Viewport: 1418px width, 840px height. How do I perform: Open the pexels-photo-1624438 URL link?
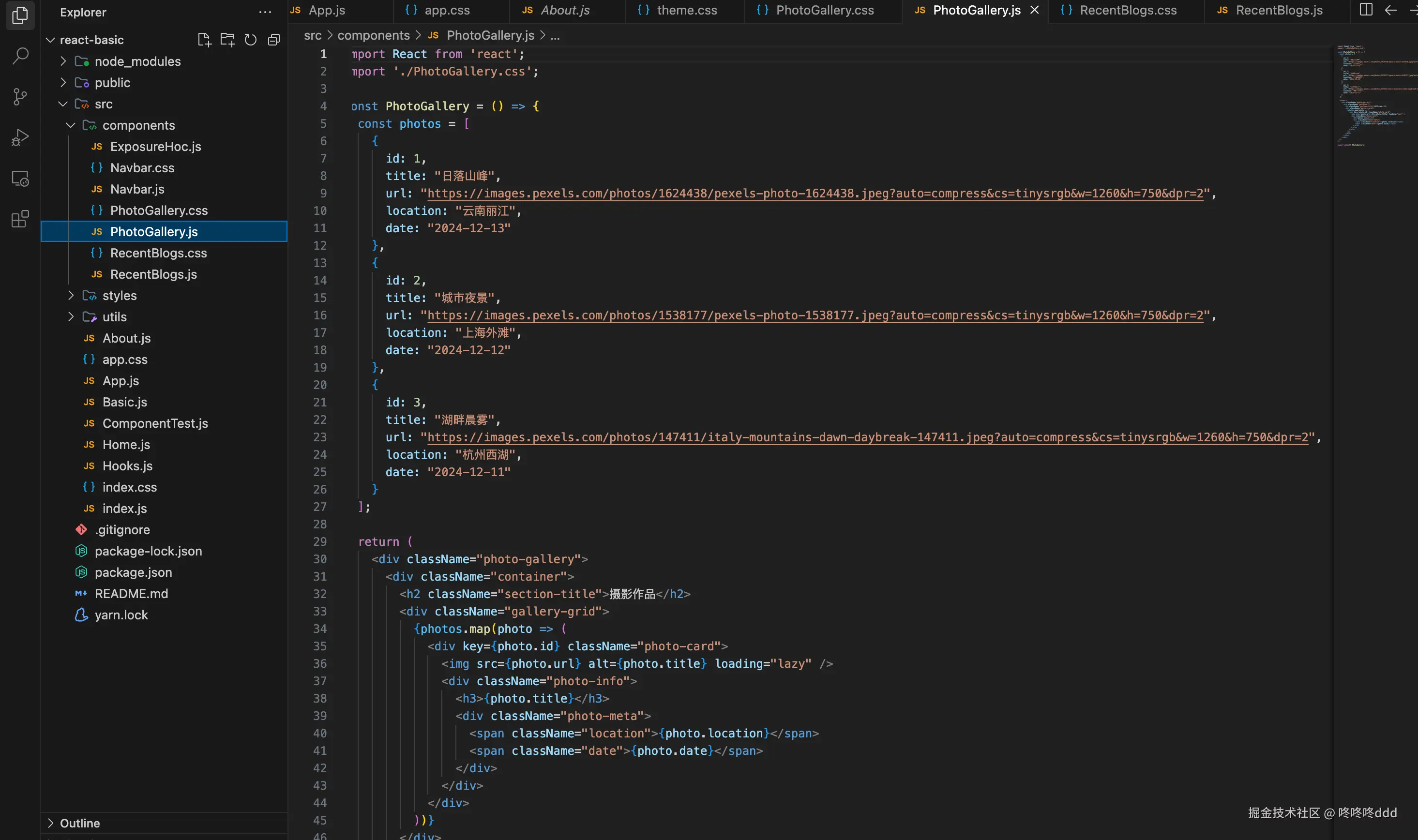coord(815,194)
